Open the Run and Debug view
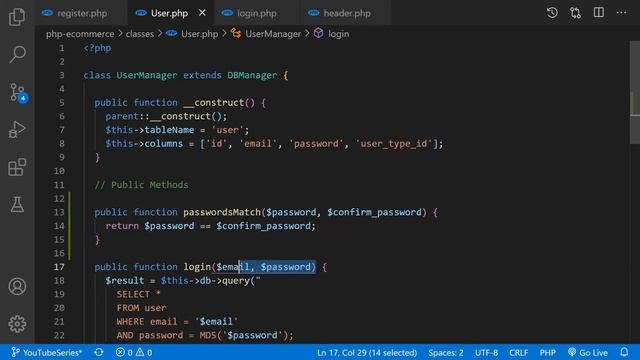This screenshot has height=360, width=640. (x=17, y=129)
